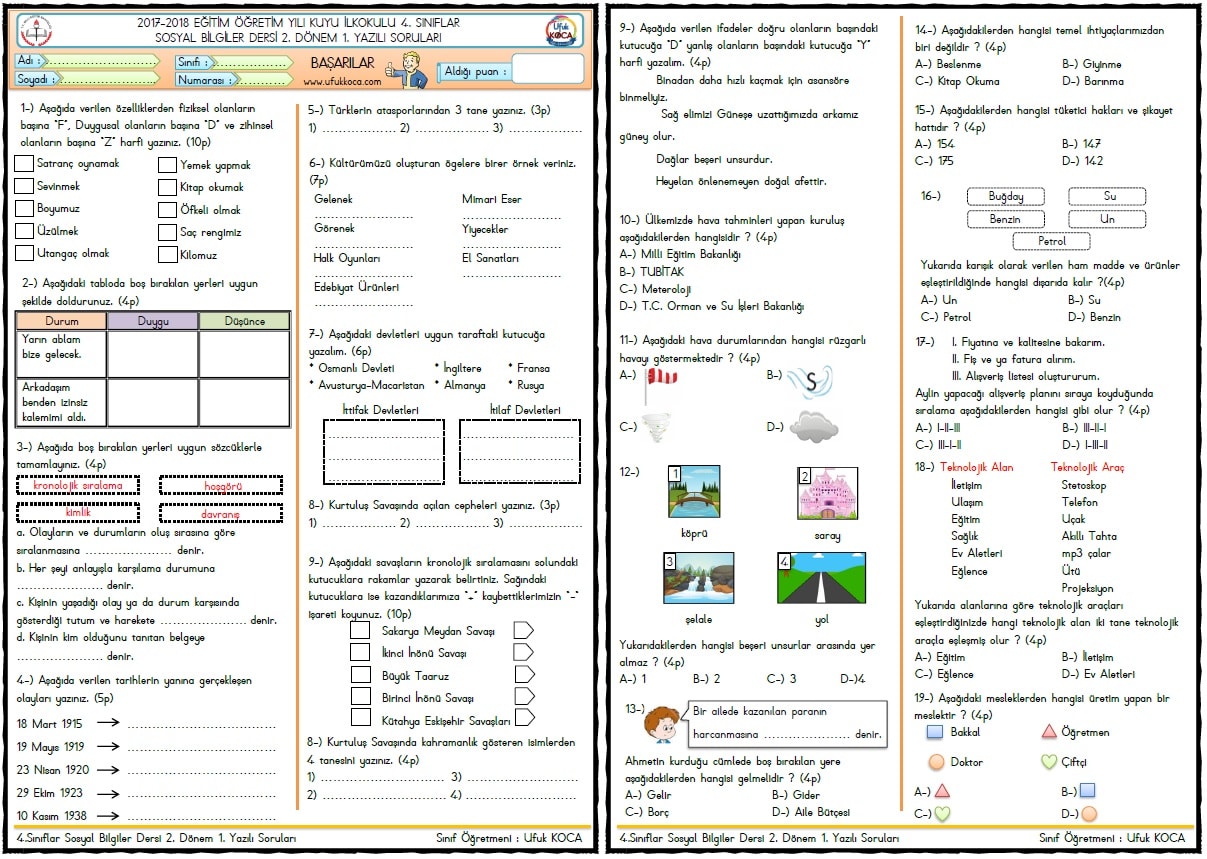Screen dimensions: 1207x859
Task: Click "Stetoskop" in the Teknolojik Araç list
Action: coord(1084,485)
